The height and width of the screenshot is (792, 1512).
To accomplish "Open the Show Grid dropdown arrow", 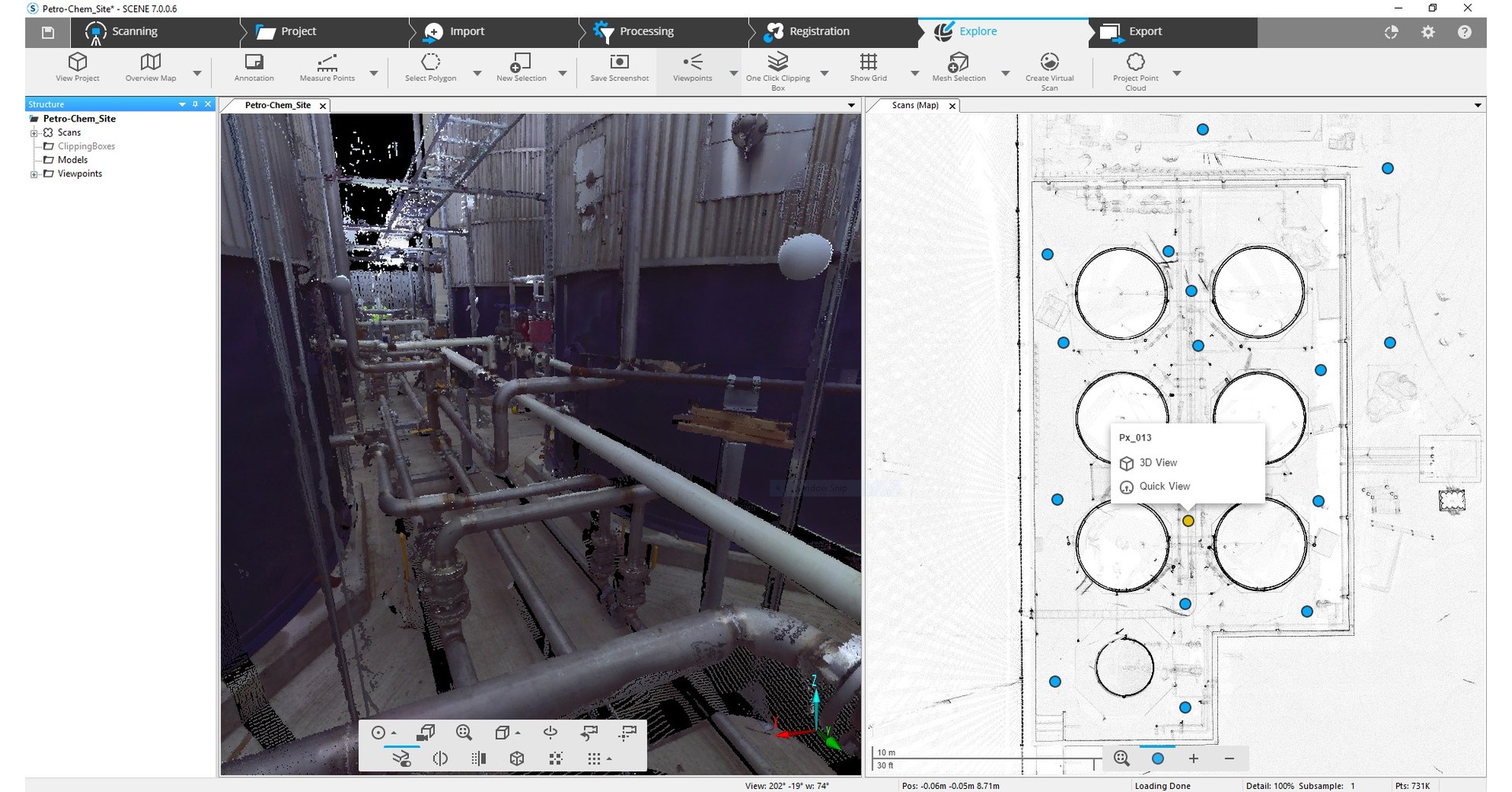I will (x=914, y=73).
